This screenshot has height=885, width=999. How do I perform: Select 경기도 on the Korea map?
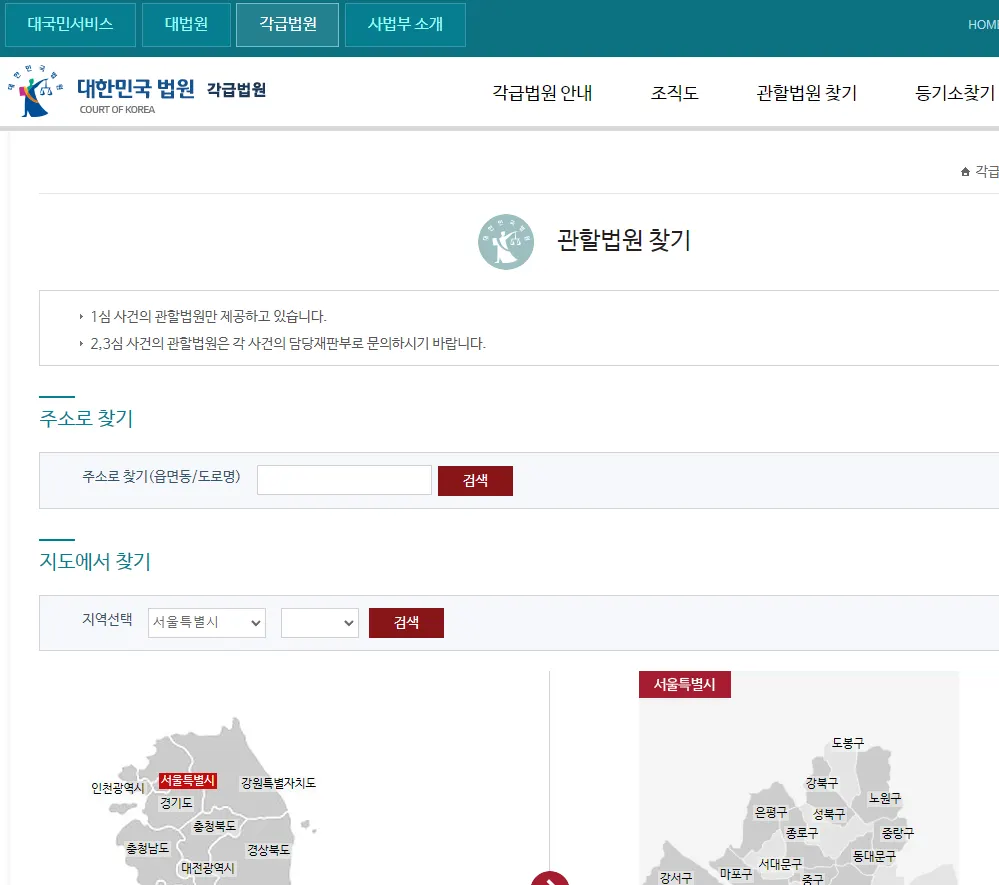(x=176, y=803)
